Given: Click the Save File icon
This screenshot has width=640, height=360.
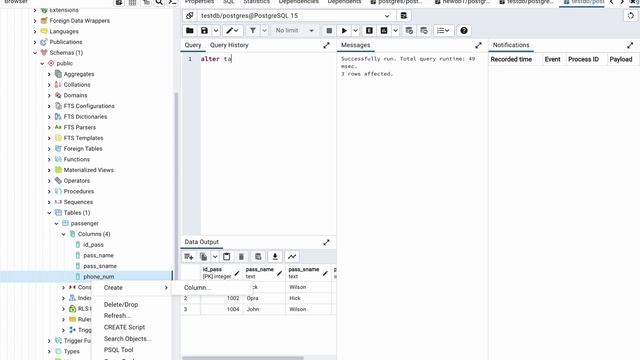Looking at the screenshot, I should [204, 31].
